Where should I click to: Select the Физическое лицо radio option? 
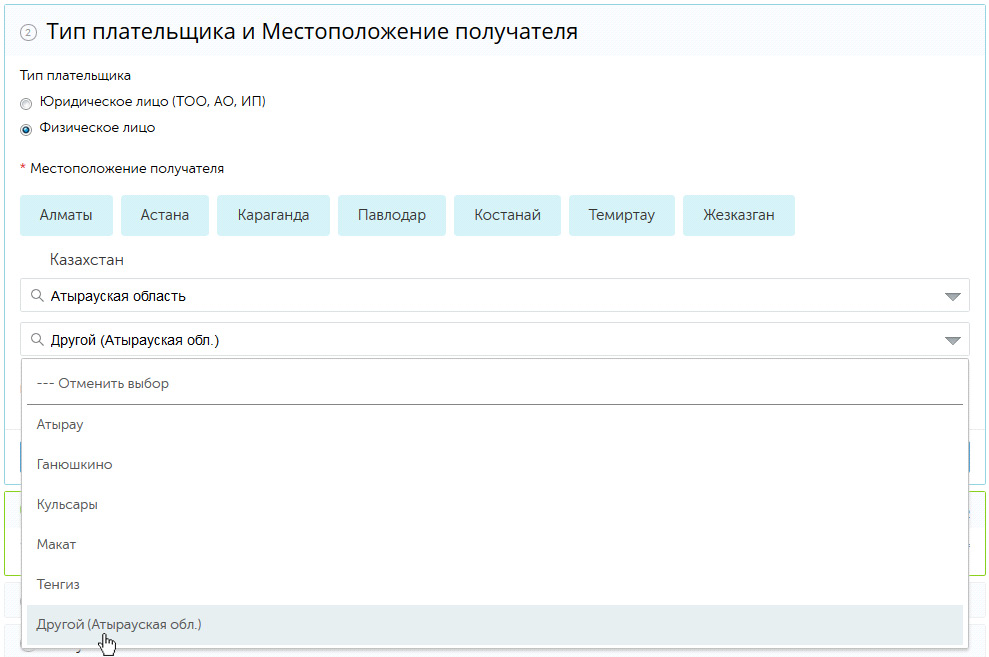coord(26,129)
